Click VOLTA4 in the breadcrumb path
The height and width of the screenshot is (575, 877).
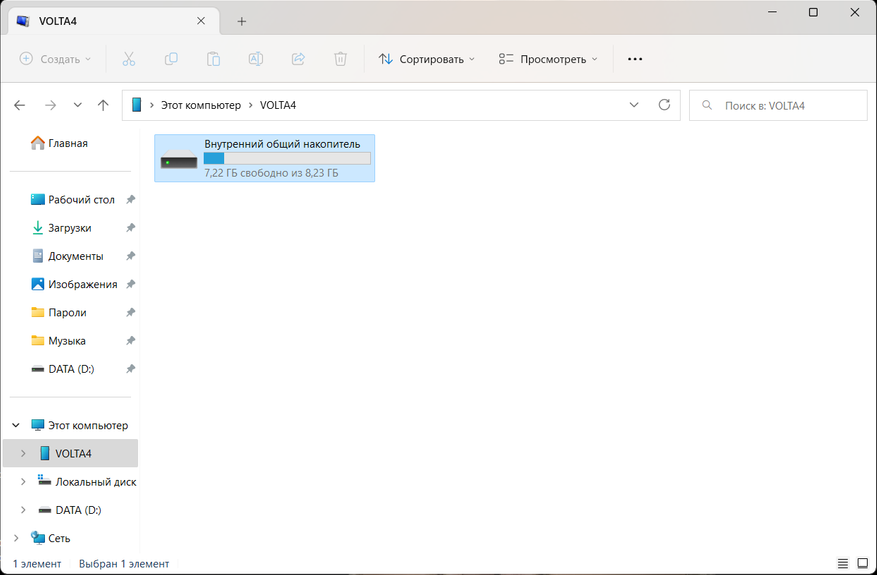tap(278, 105)
